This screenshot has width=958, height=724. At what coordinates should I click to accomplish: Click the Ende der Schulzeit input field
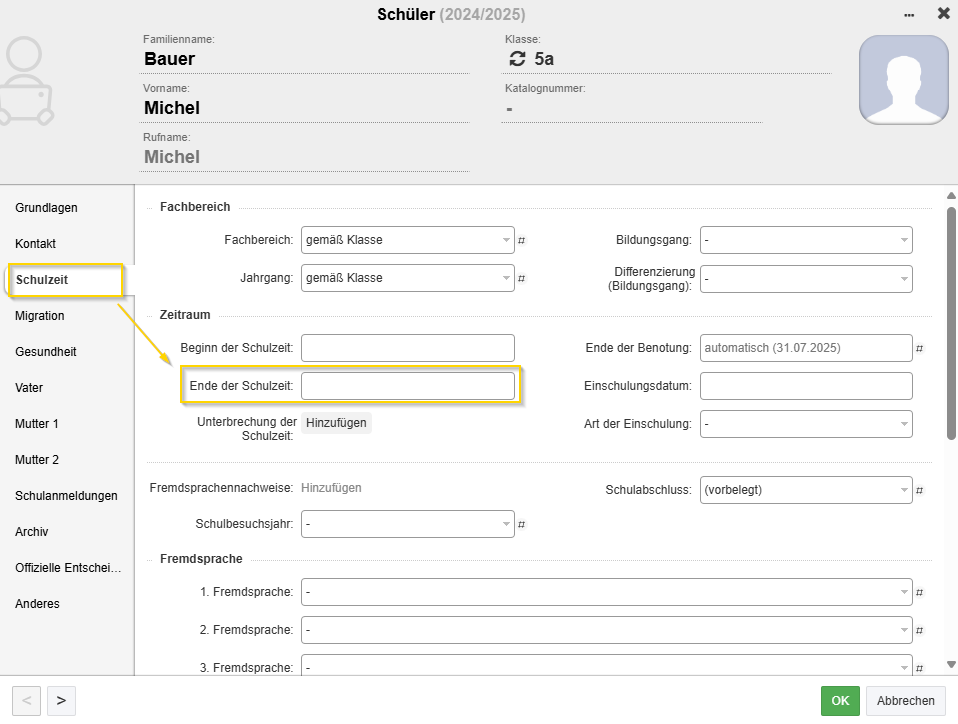[x=408, y=386]
